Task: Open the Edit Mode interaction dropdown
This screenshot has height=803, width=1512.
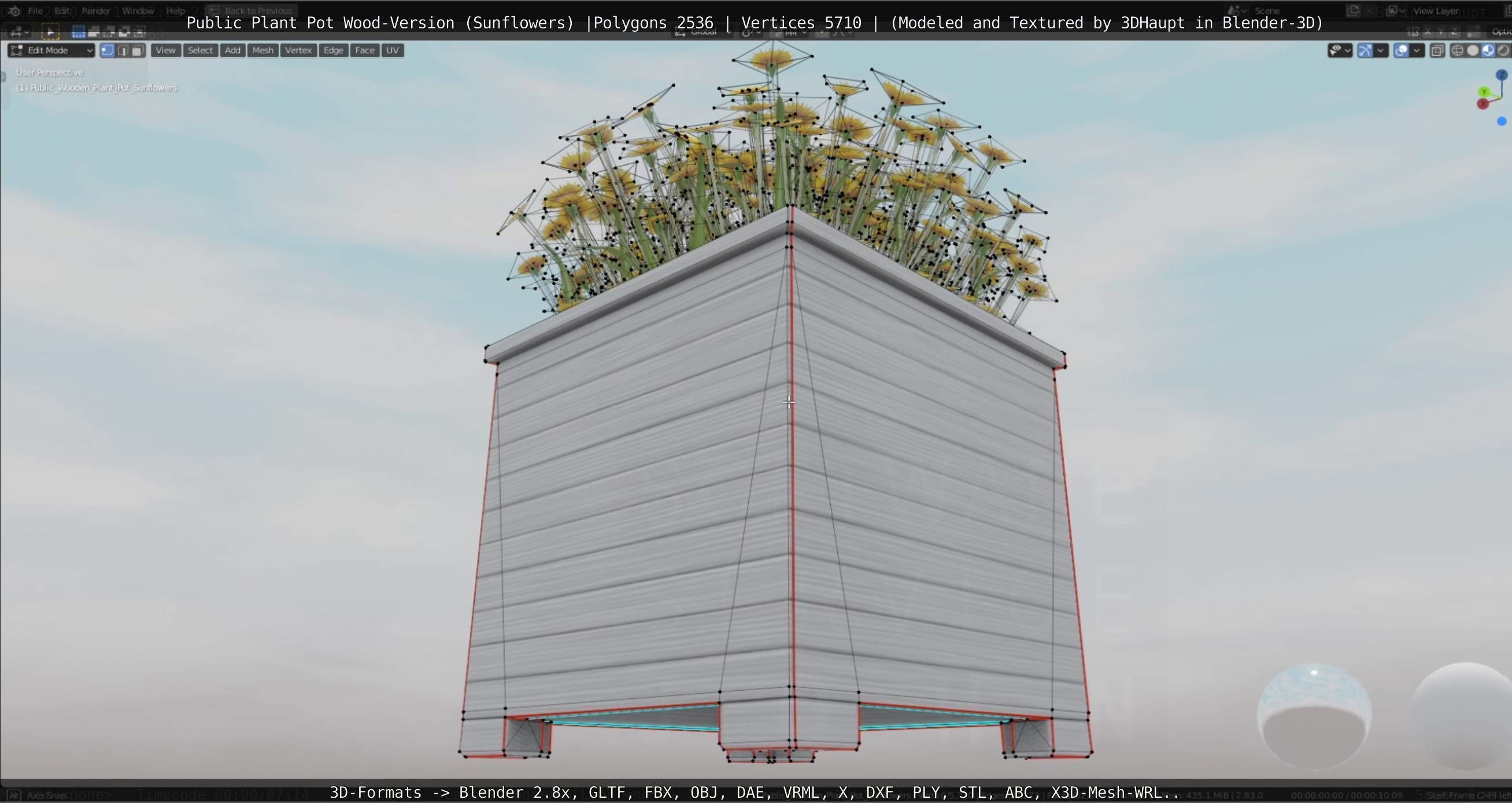Action: (x=51, y=50)
